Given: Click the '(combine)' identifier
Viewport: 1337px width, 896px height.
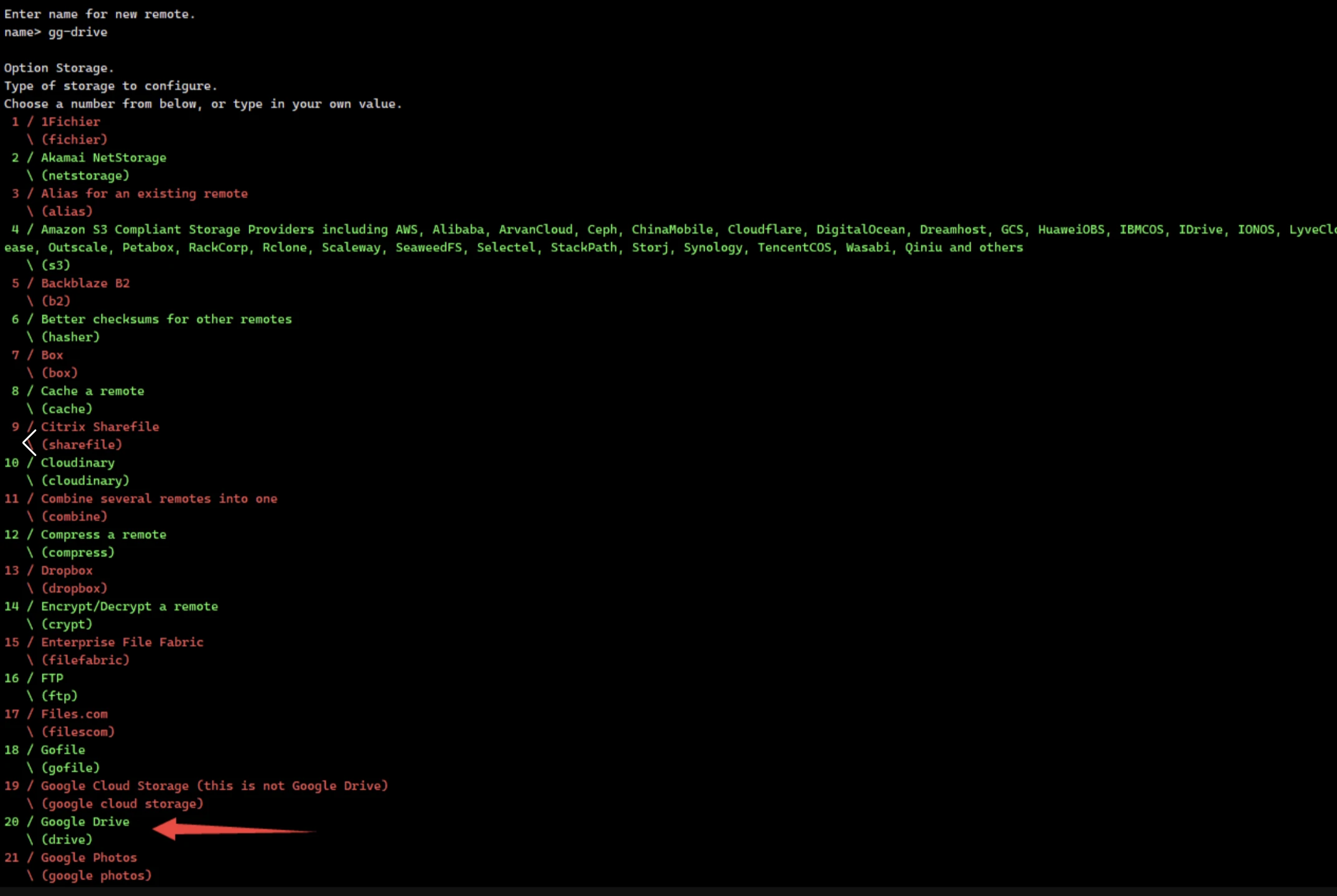Looking at the screenshot, I should click(74, 517).
